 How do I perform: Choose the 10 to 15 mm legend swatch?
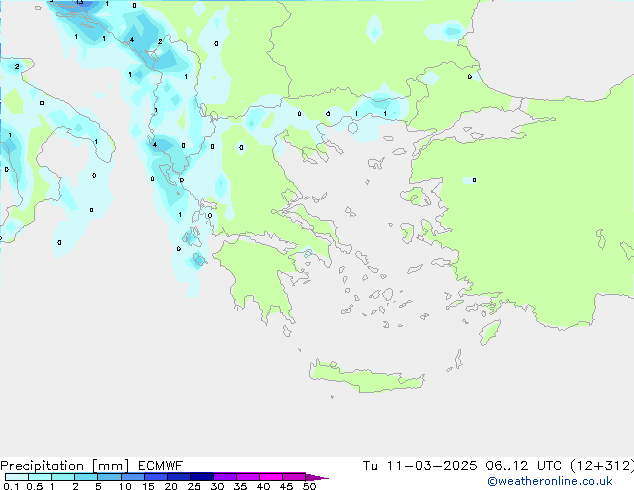click(x=132, y=477)
